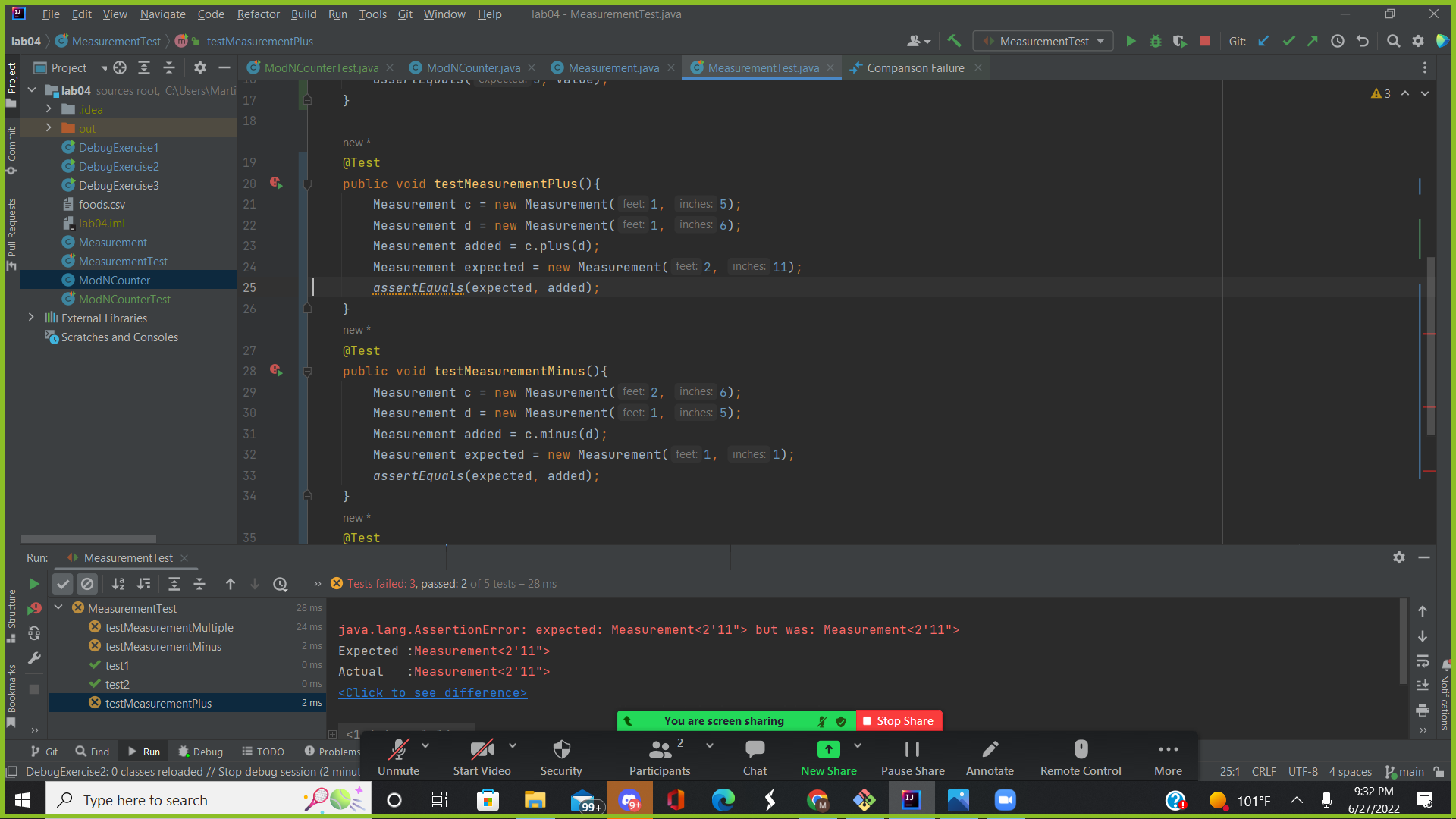This screenshot has width=1456, height=819.
Task: Click the red Stop icon in the toolbar
Action: point(1205,42)
